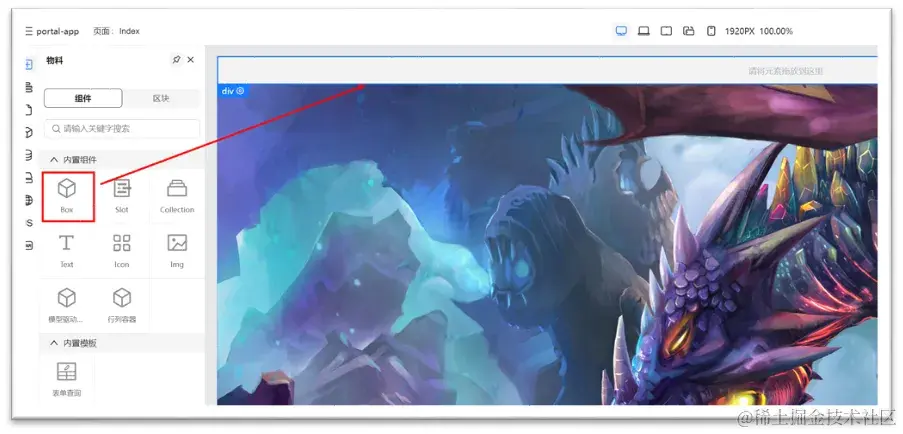Select the Slot component
The height and width of the screenshot is (434, 903).
pos(122,196)
